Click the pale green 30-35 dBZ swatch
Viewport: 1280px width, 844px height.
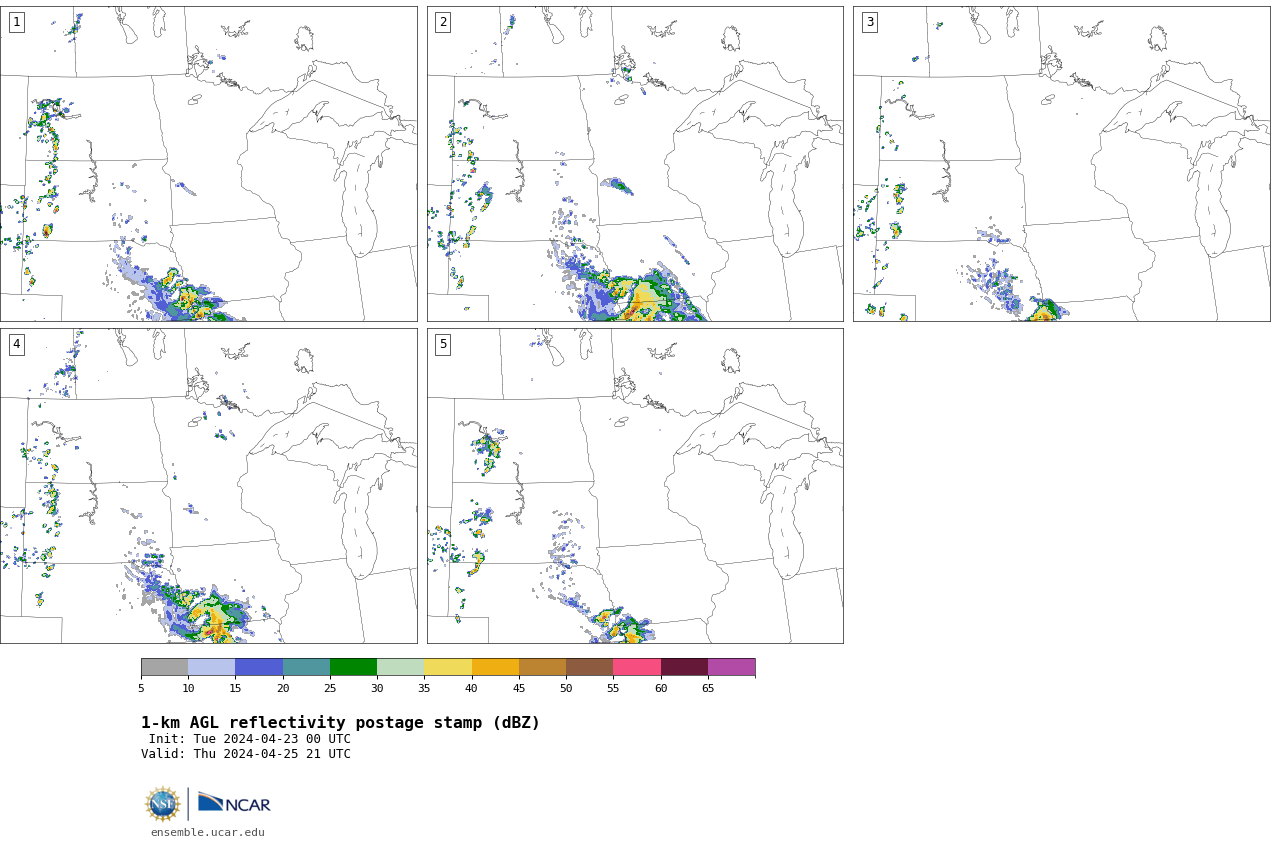pos(400,667)
